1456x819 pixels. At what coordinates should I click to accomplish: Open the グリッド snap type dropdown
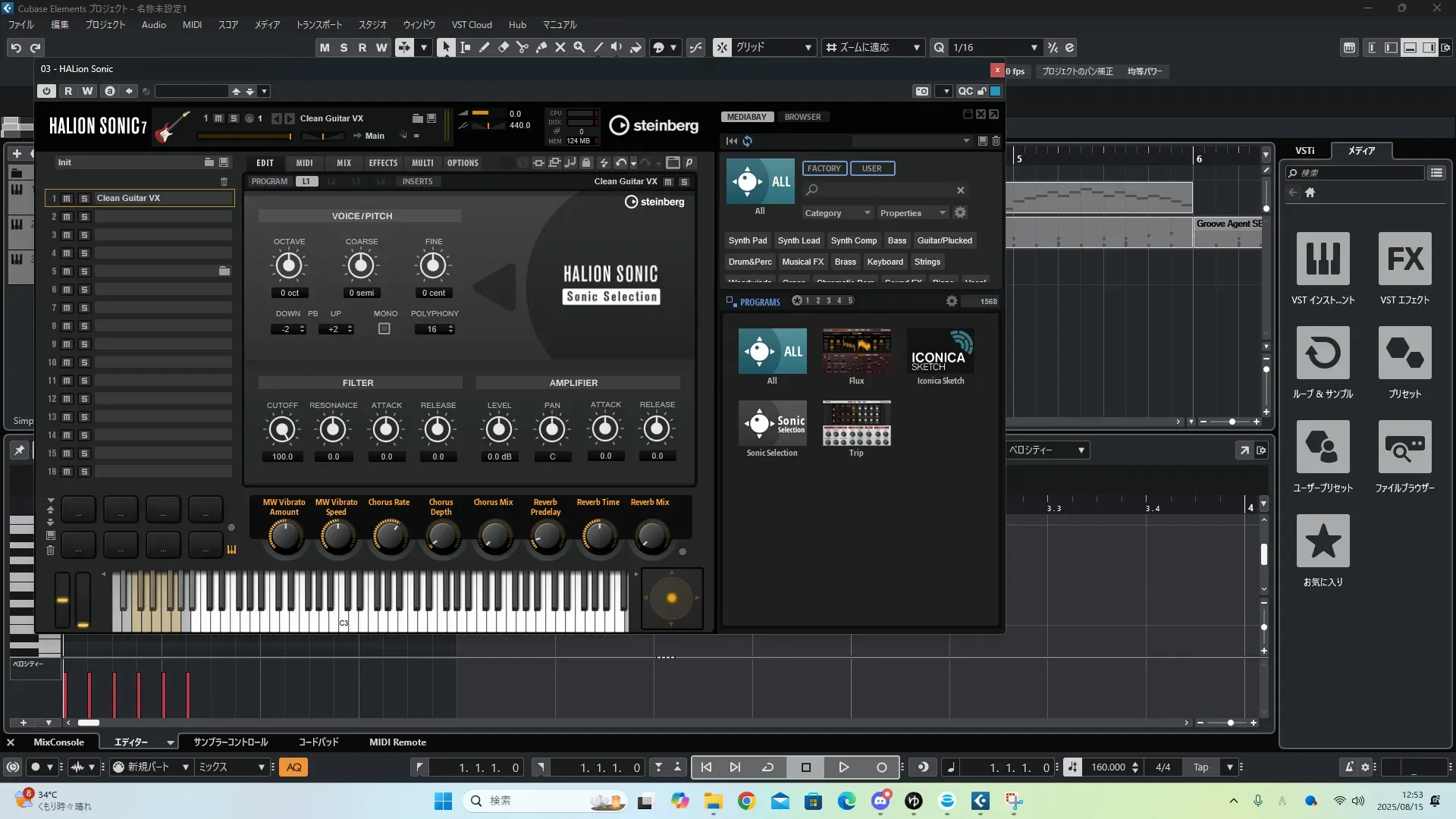[x=808, y=48]
